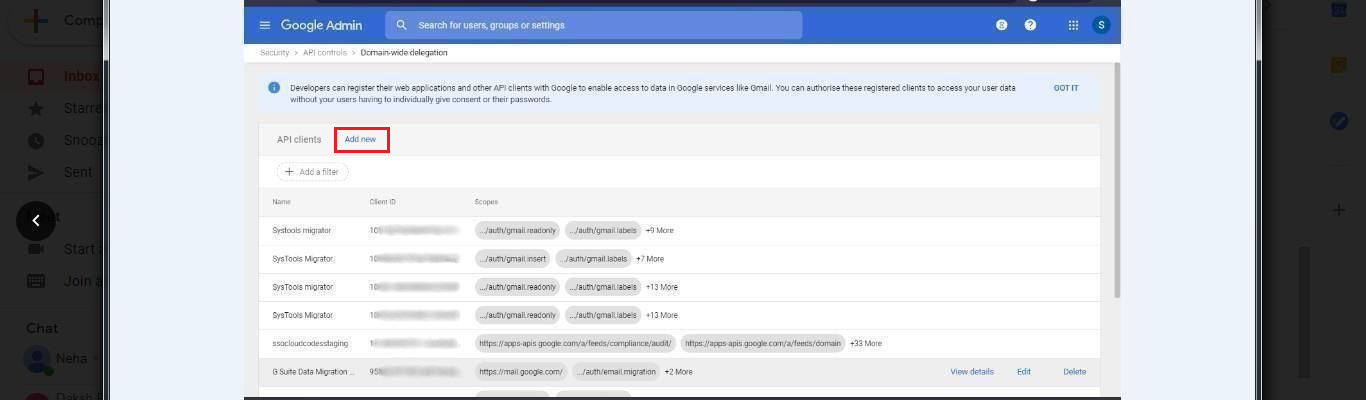Image resolution: width=1366 pixels, height=400 pixels.
Task: Dismiss the banner with GOT IT
Action: click(1066, 88)
